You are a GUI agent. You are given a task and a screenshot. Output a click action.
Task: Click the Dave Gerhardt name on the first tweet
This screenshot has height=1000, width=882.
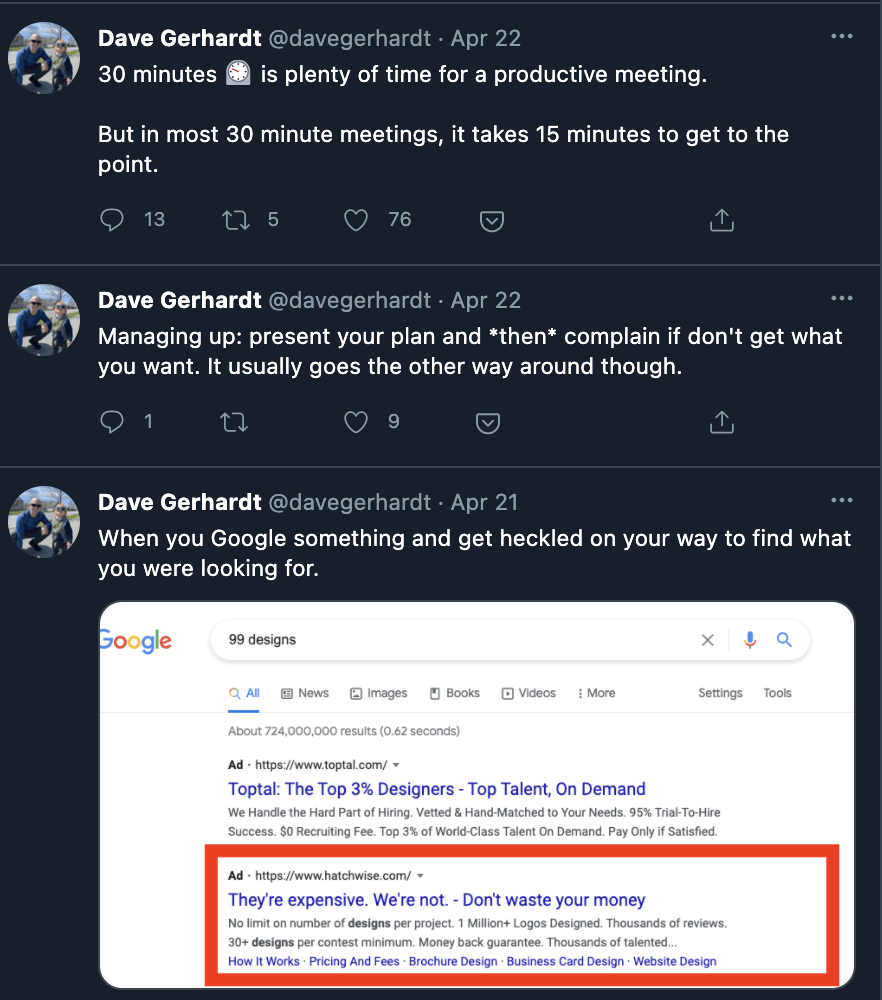pos(180,38)
